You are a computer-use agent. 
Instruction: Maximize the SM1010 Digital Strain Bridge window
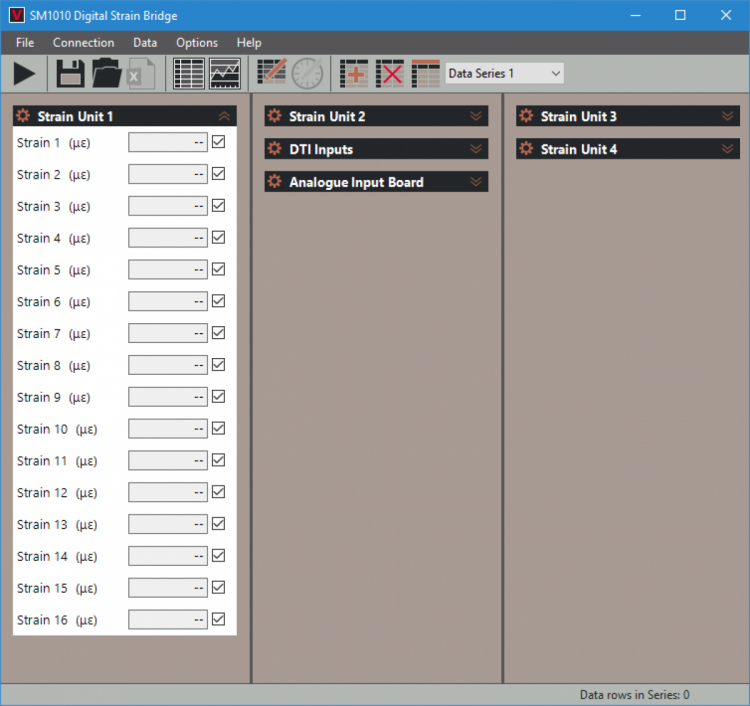click(x=680, y=15)
